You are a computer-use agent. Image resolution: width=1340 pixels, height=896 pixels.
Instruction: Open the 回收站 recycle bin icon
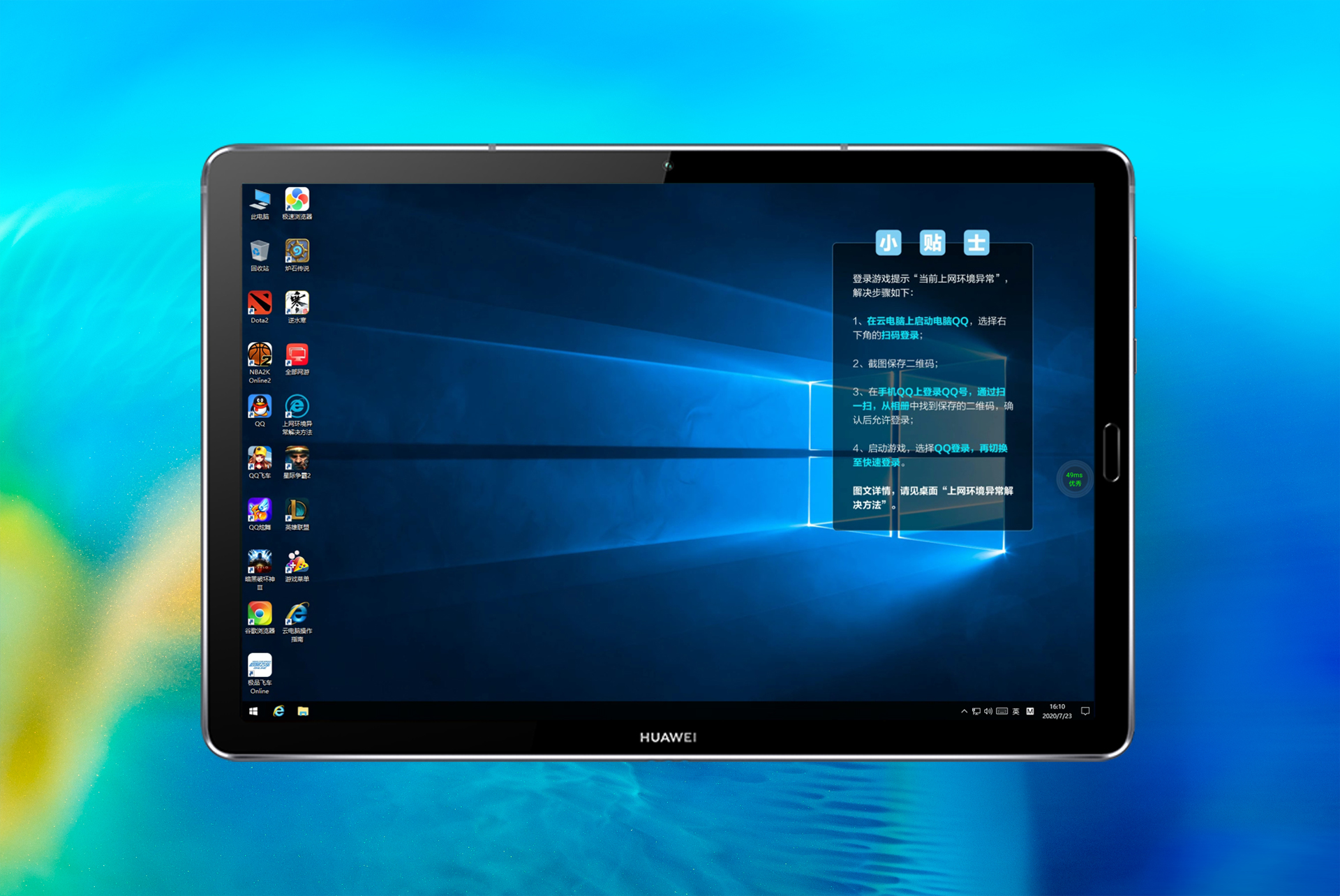[x=260, y=255]
